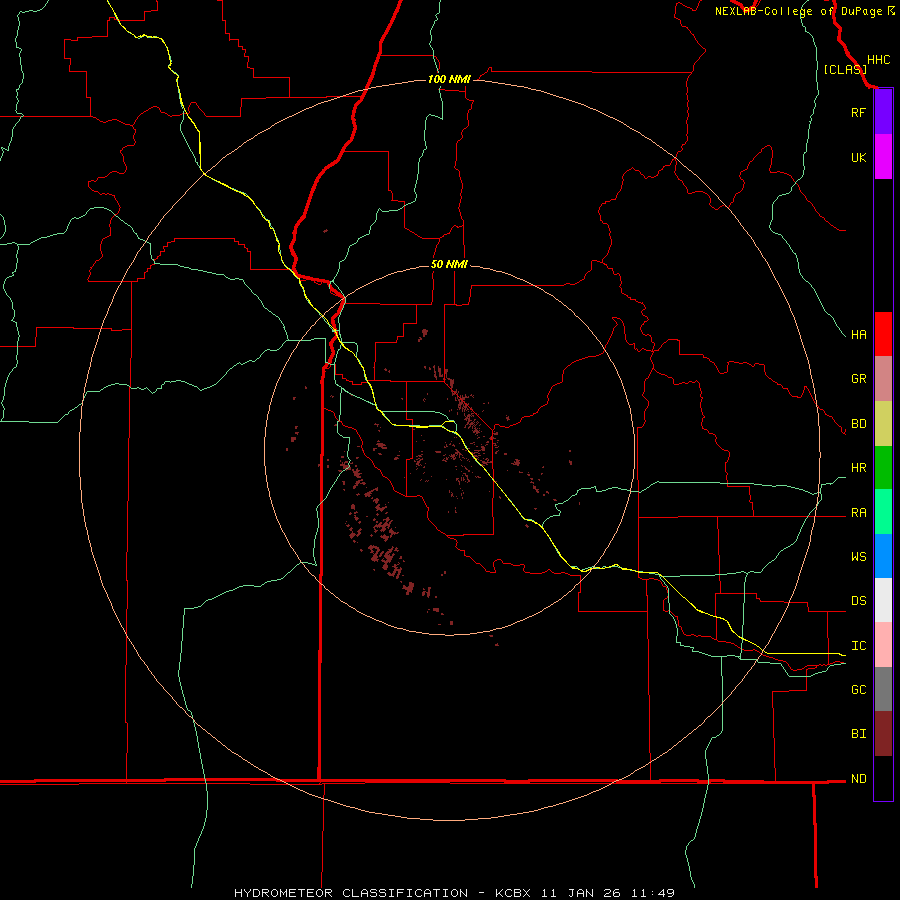Image resolution: width=900 pixels, height=900 pixels.
Task: Click the UK magenta legend swatch
Action: point(883,157)
